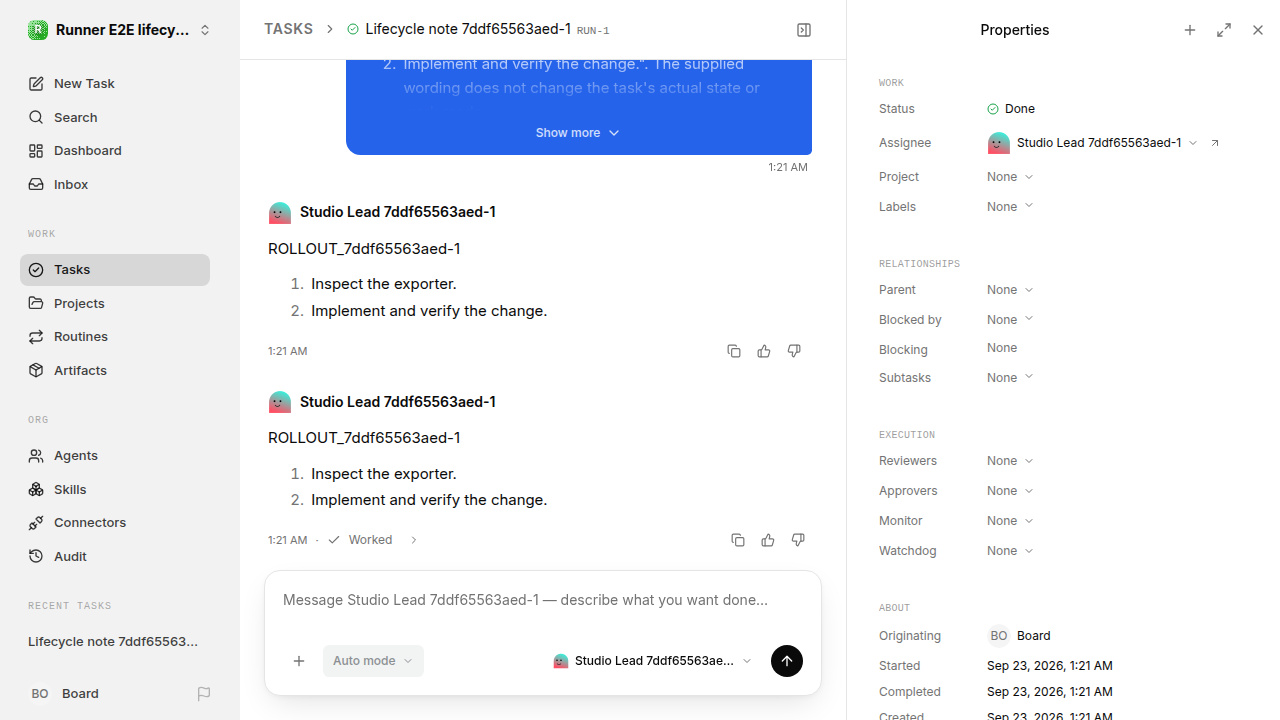The width and height of the screenshot is (1280, 720).
Task: Close the Properties panel
Action: pos(1258,30)
